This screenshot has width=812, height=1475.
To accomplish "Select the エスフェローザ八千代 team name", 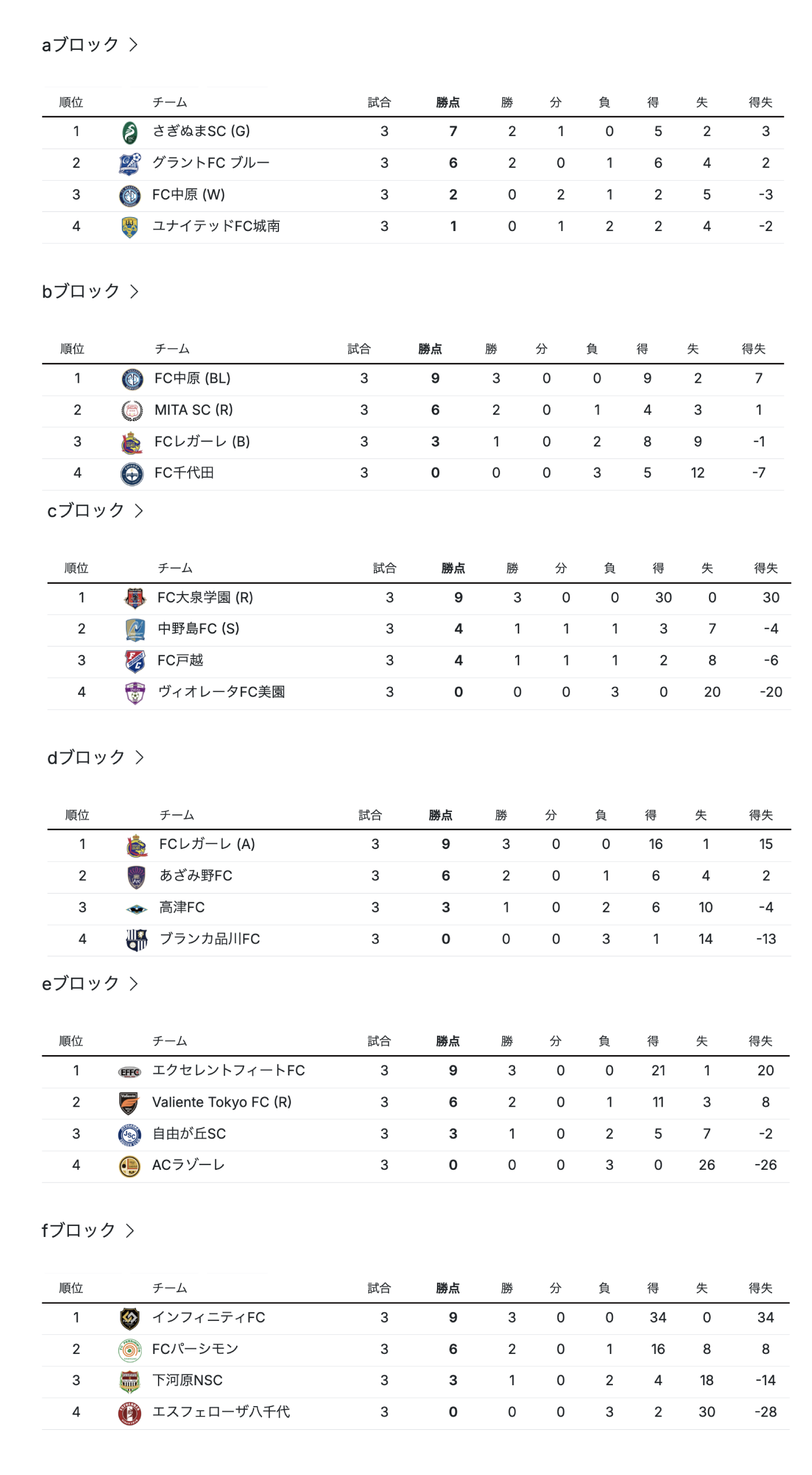I will (x=221, y=1413).
